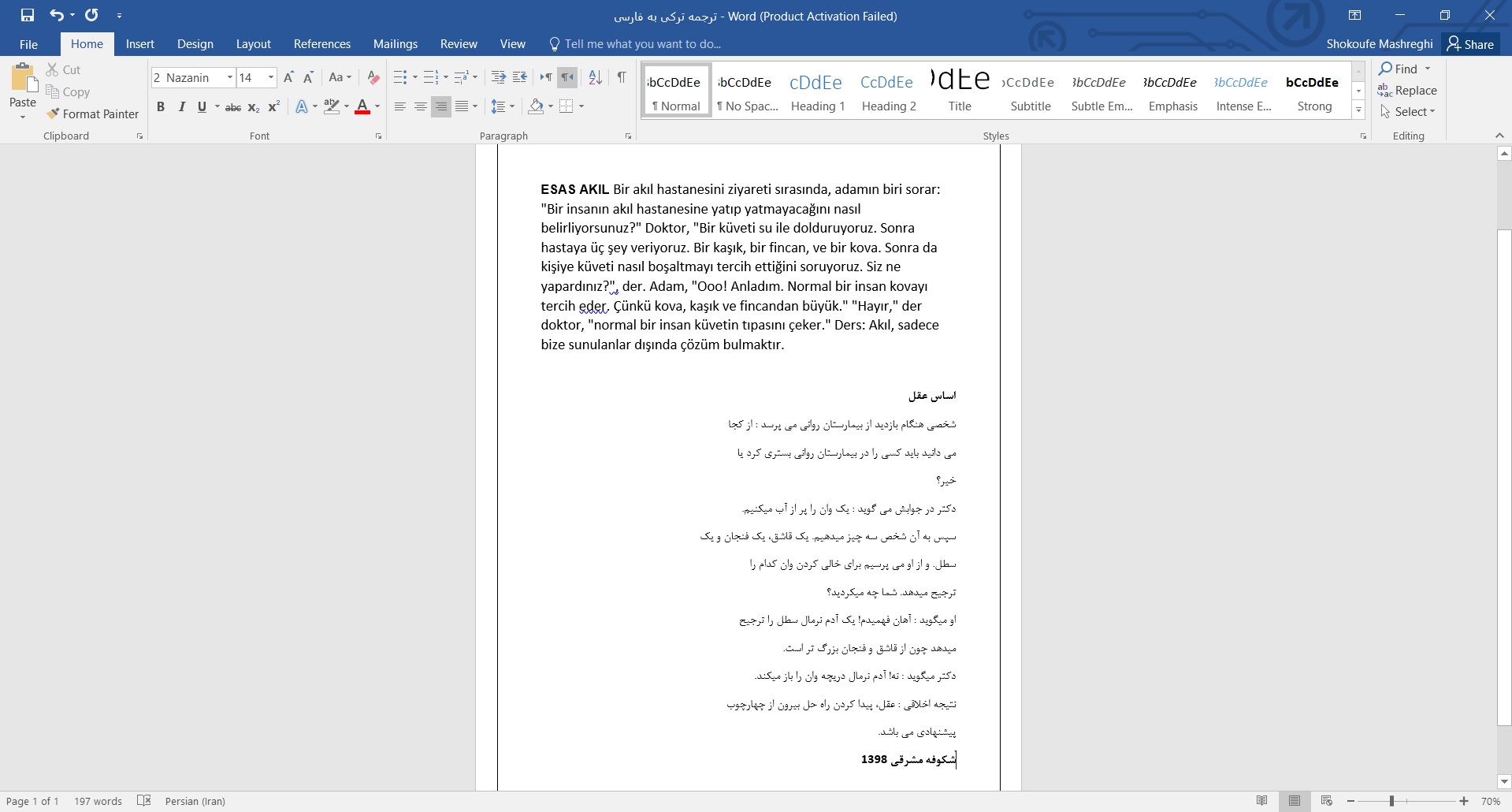Center the paragraph text
This screenshot has height=812, width=1512.
[x=421, y=106]
